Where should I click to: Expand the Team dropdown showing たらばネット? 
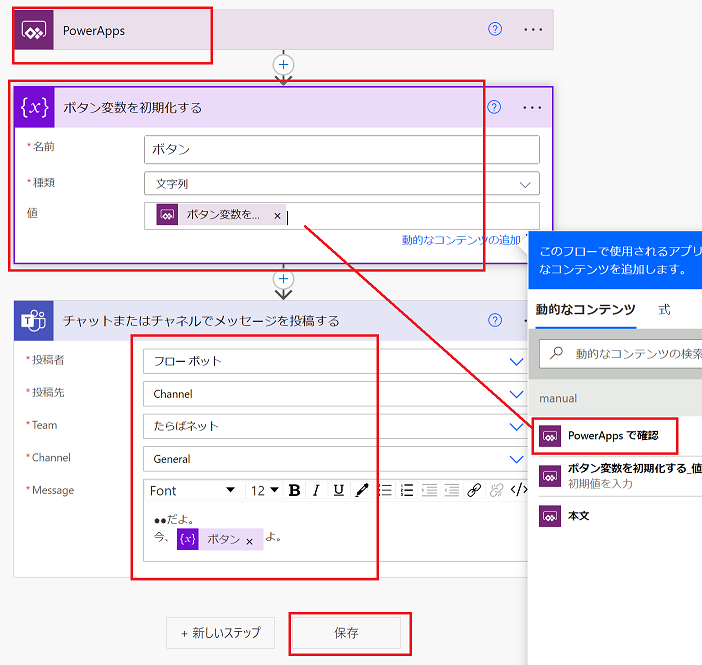point(516,426)
